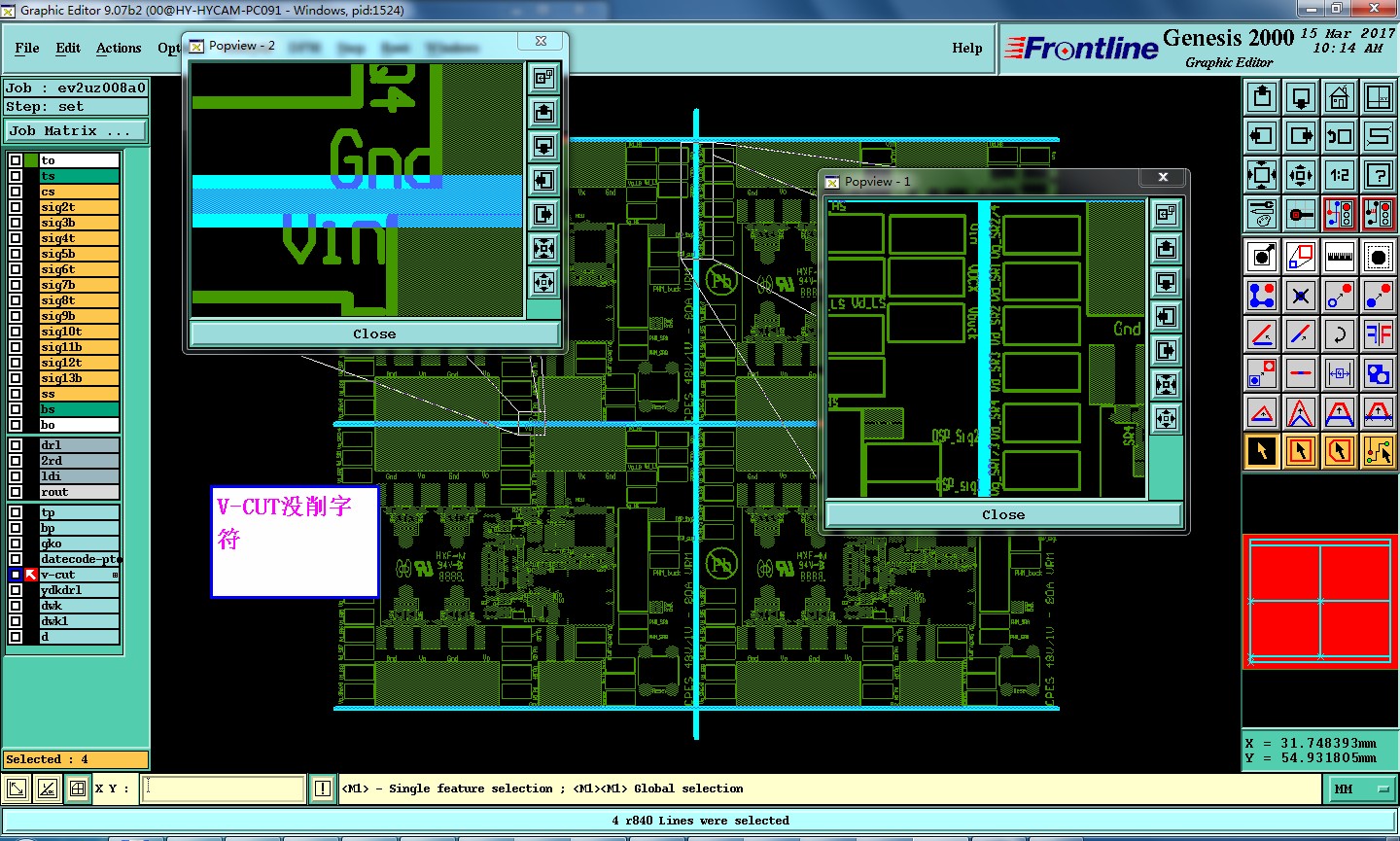Click the X-with-blue-dot delete icon
This screenshot has height=841, width=1400.
[x=1301, y=296]
